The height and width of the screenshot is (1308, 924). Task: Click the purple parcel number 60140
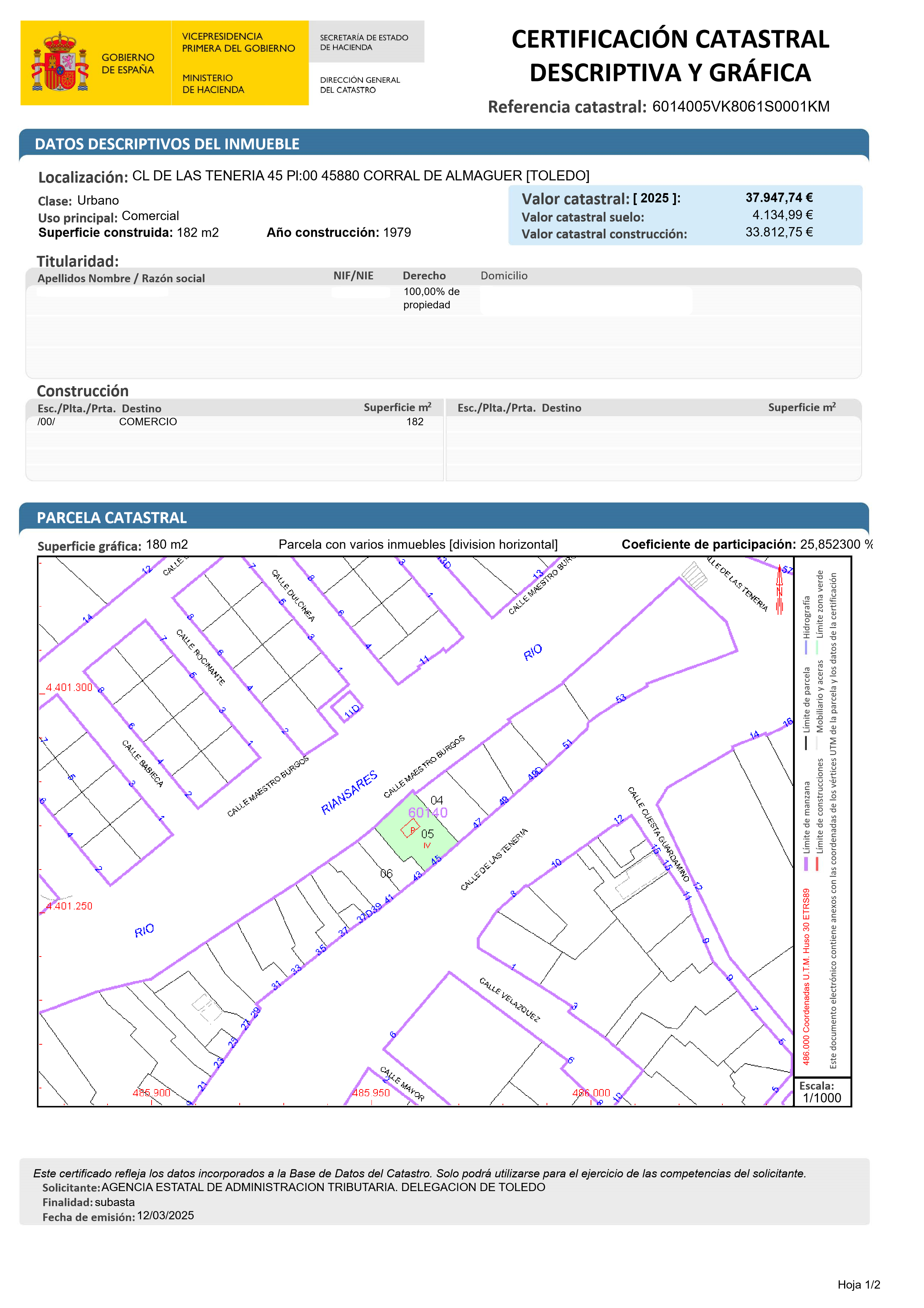pos(427,812)
